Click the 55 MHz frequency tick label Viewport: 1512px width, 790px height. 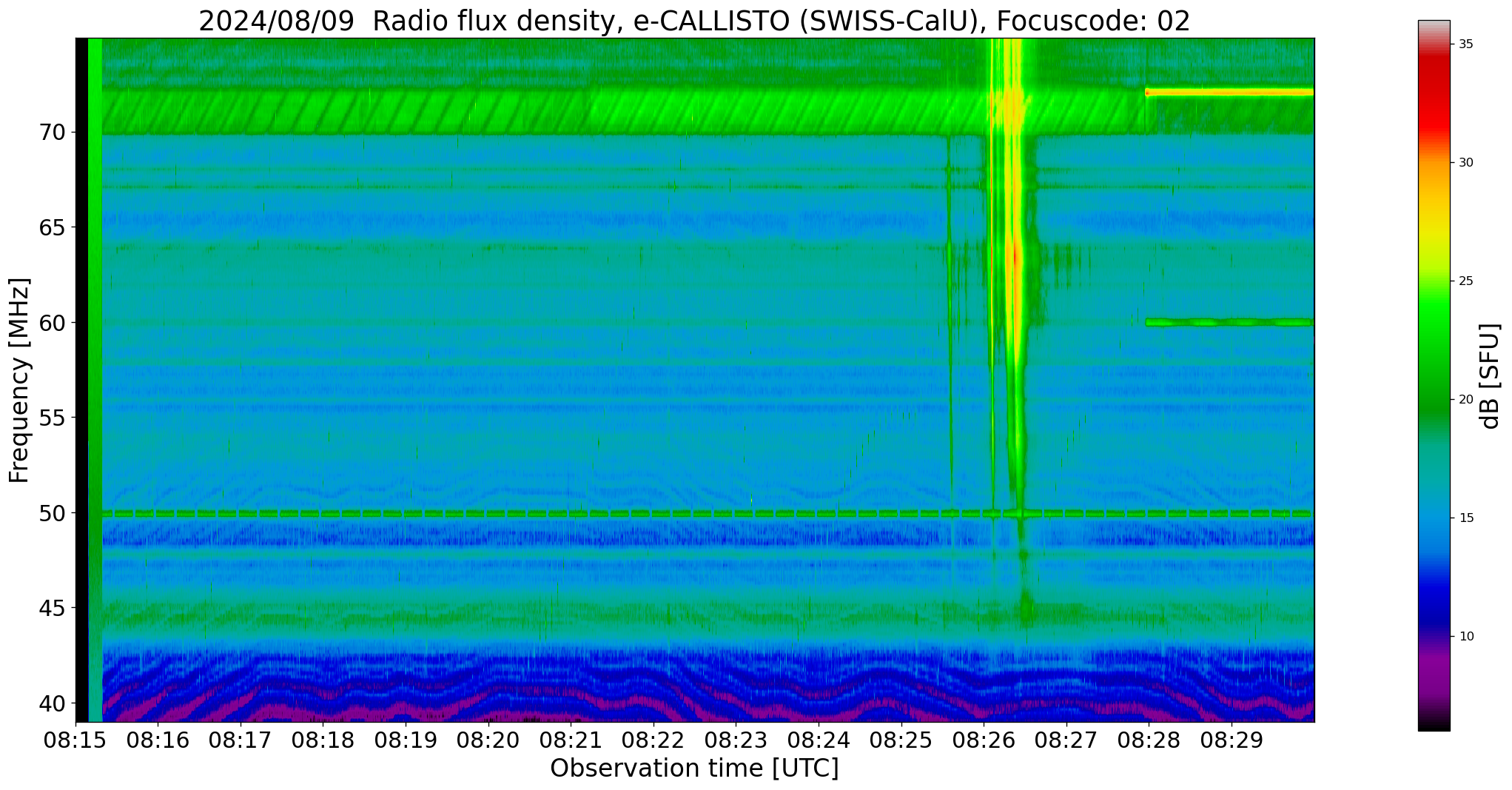[53, 418]
